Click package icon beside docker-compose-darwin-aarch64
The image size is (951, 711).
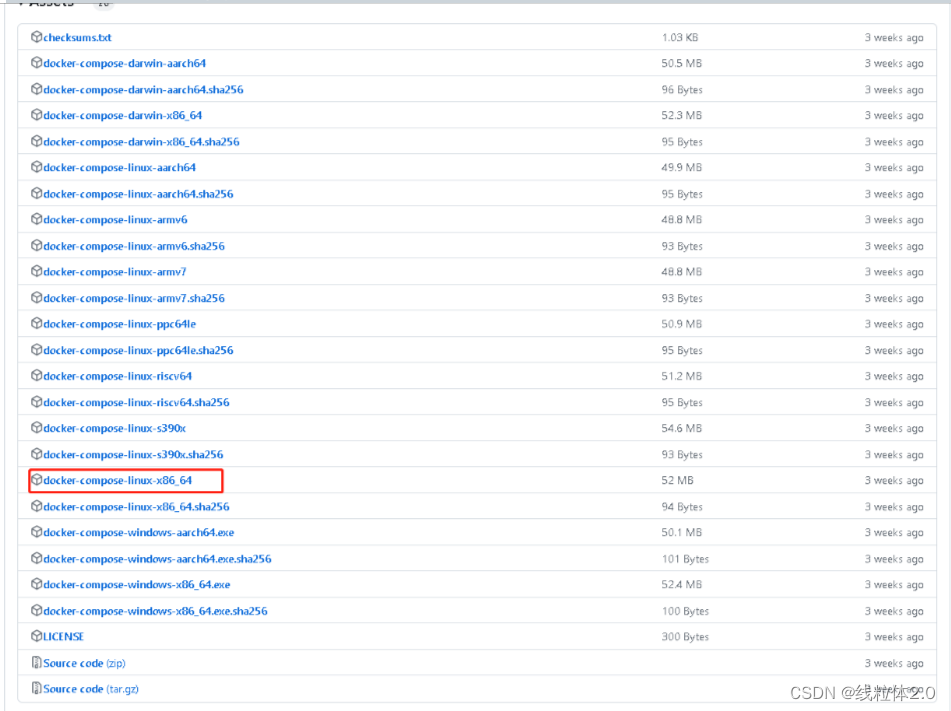(x=36, y=62)
